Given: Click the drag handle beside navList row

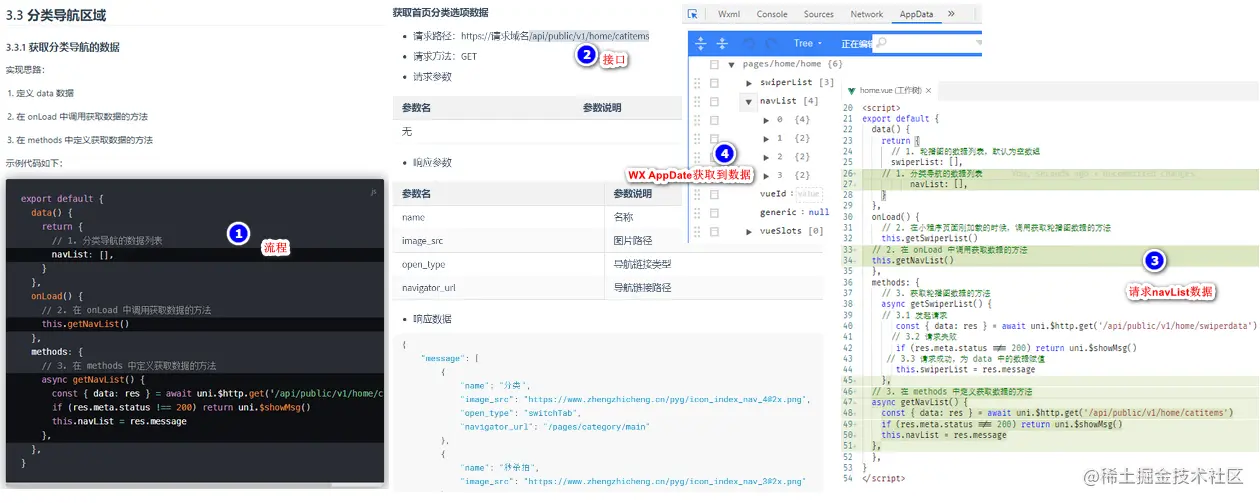Looking at the screenshot, I should tap(698, 101).
